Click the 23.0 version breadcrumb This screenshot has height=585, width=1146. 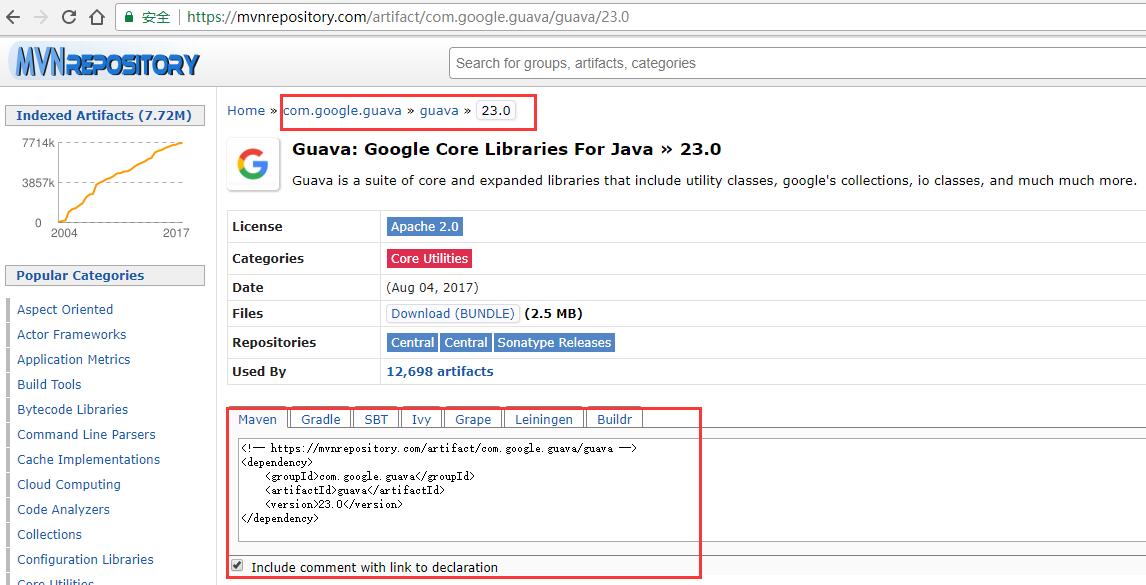coord(496,110)
